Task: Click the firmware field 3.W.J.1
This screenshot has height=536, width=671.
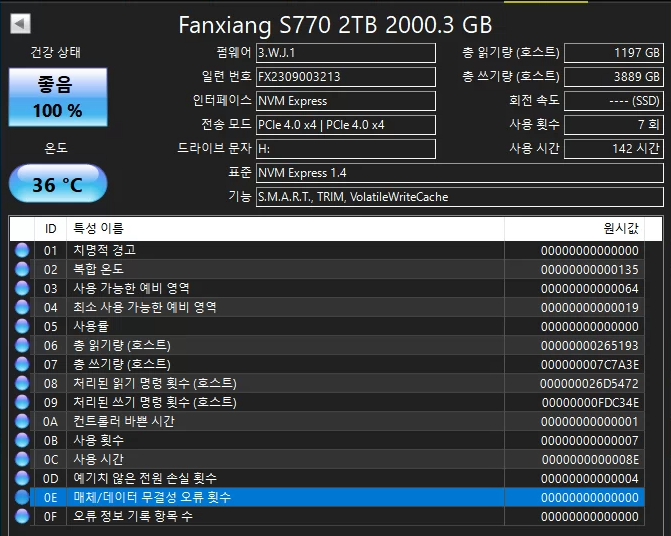Action: pyautogui.click(x=346, y=53)
